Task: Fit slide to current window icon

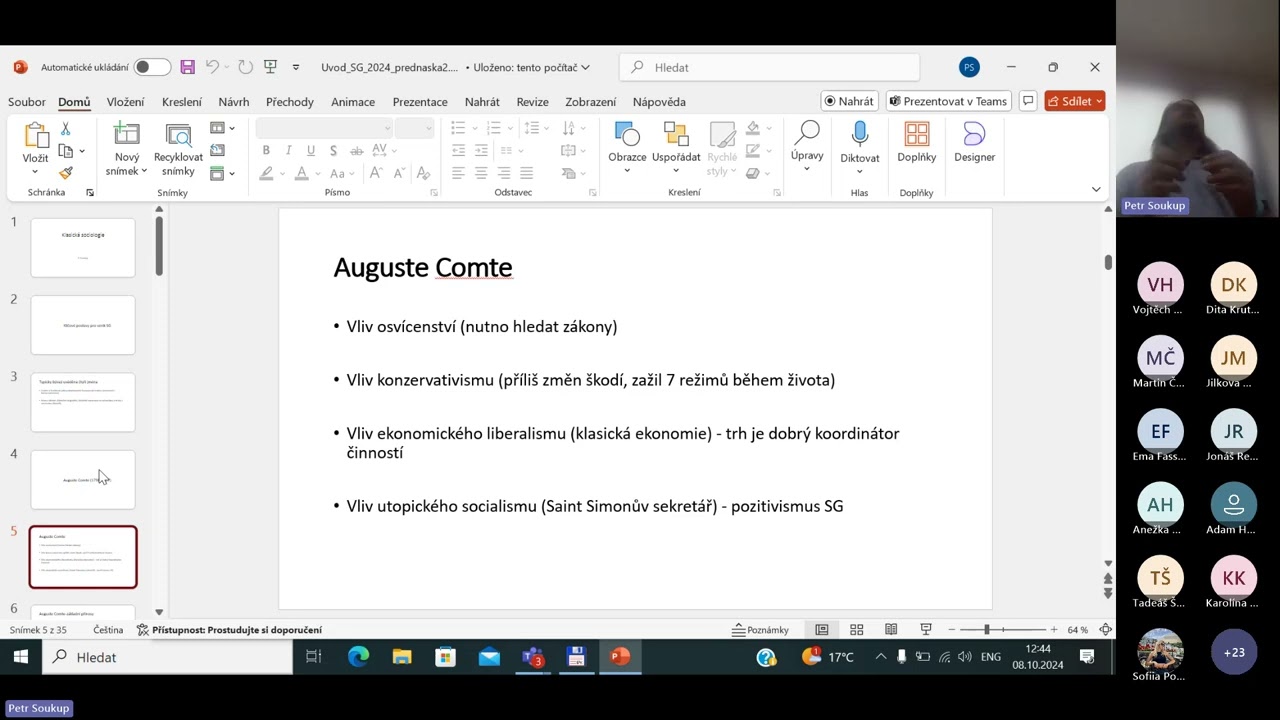Action: [1105, 630]
